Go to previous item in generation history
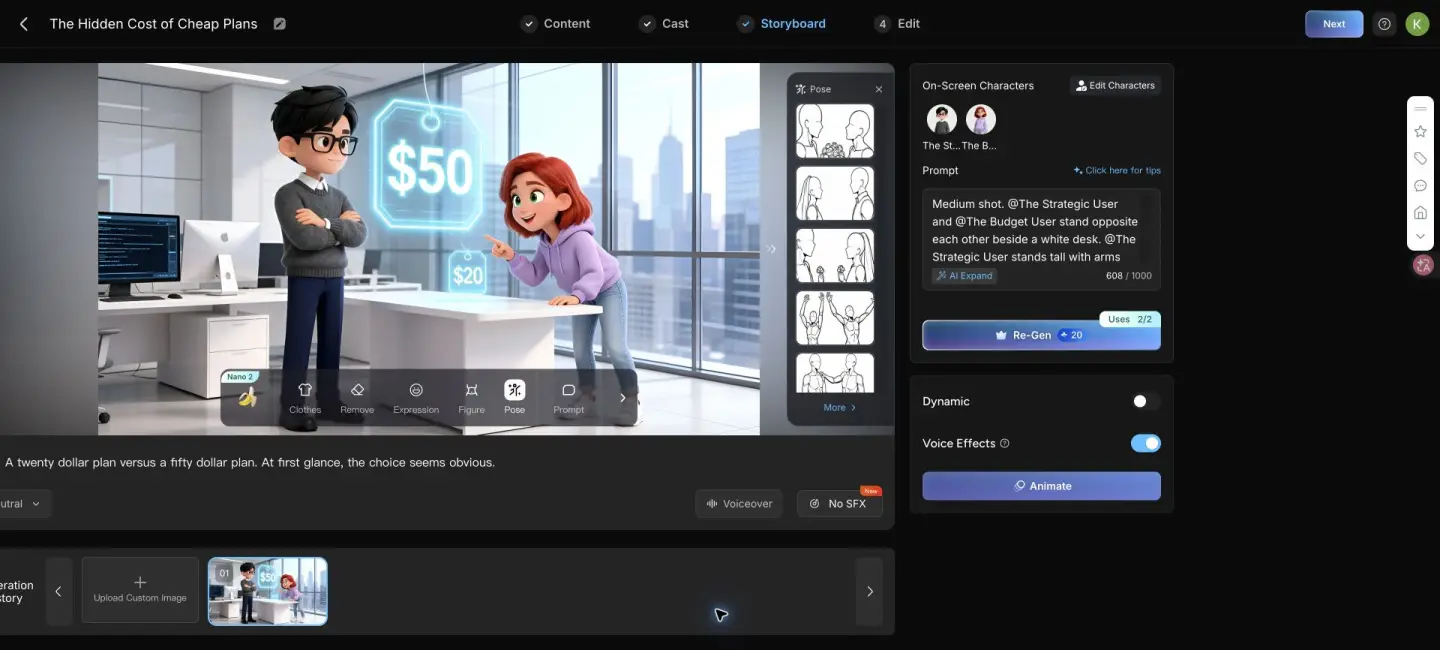 [x=58, y=591]
